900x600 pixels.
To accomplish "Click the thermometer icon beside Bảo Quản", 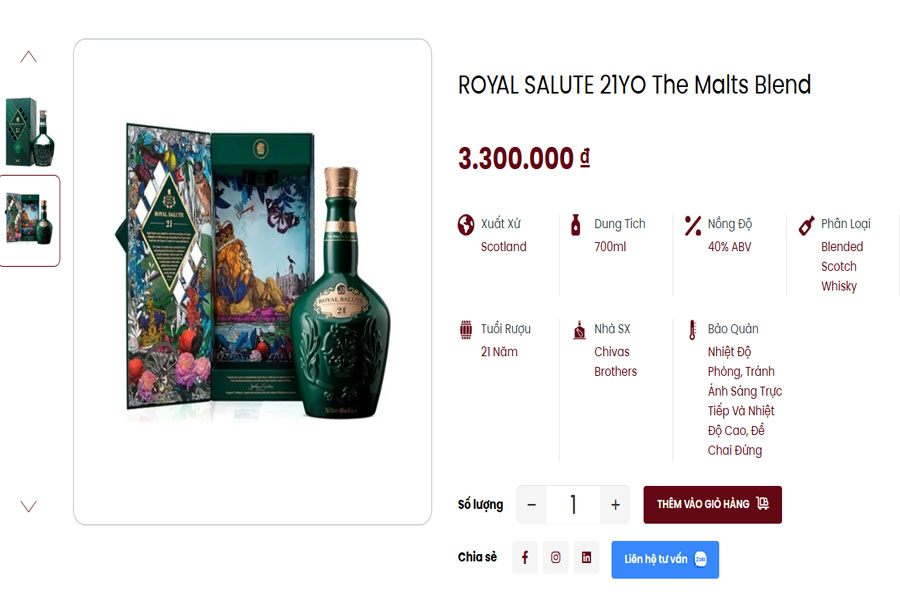I will click(x=692, y=330).
